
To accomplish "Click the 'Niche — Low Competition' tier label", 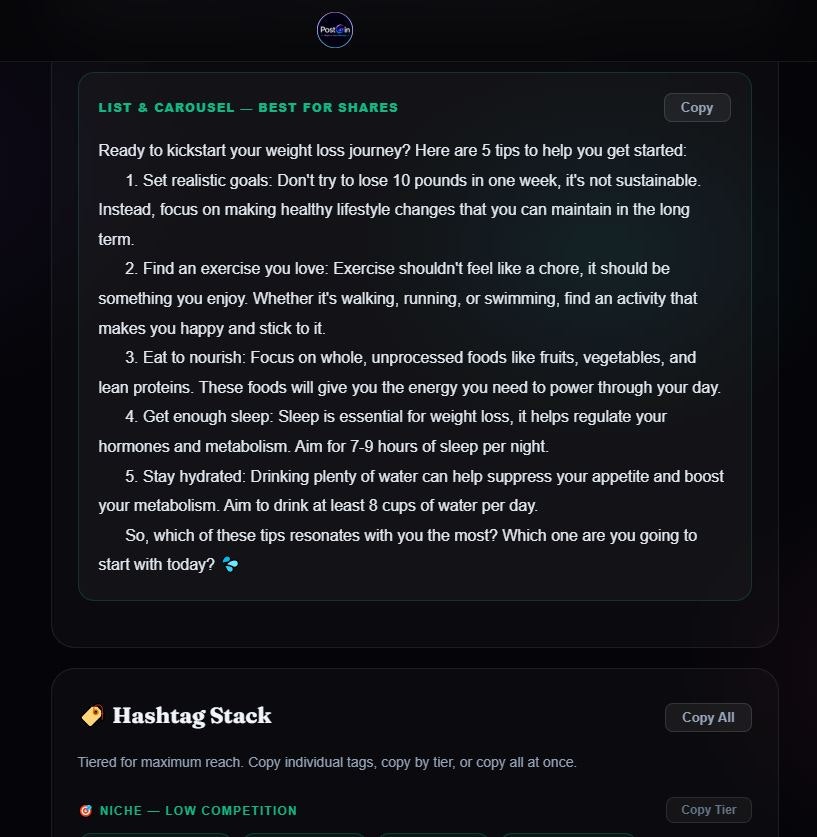I will (x=198, y=810).
